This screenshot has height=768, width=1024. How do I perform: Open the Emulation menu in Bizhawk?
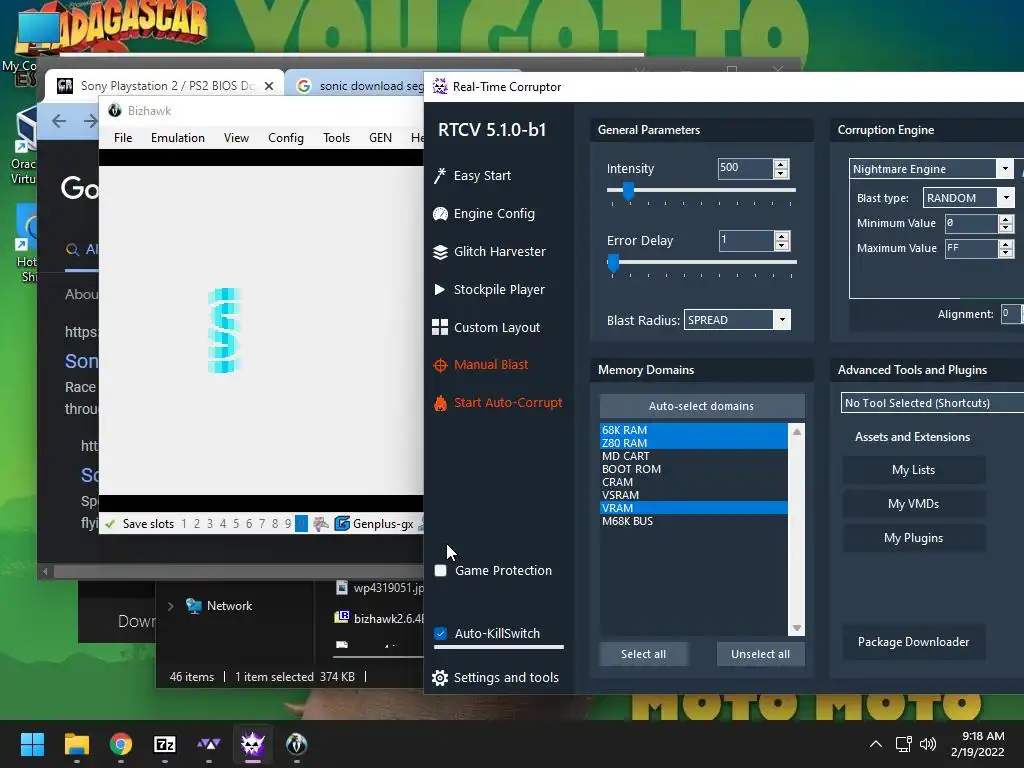tap(178, 138)
